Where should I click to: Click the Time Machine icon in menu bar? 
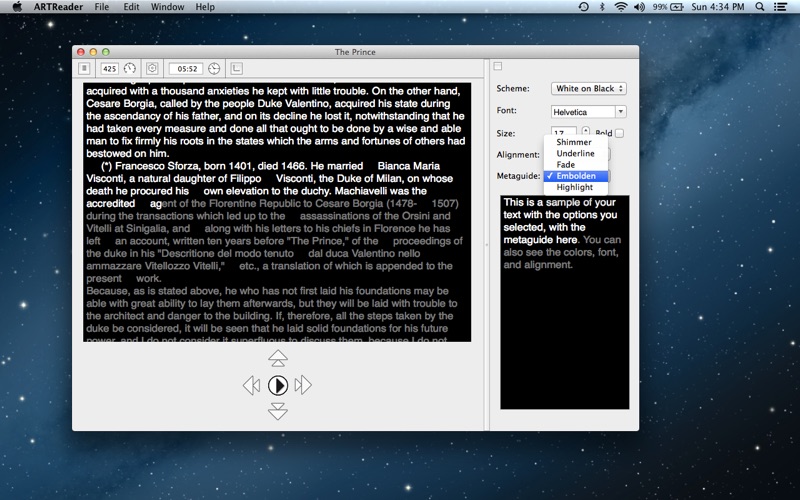pyautogui.click(x=583, y=7)
